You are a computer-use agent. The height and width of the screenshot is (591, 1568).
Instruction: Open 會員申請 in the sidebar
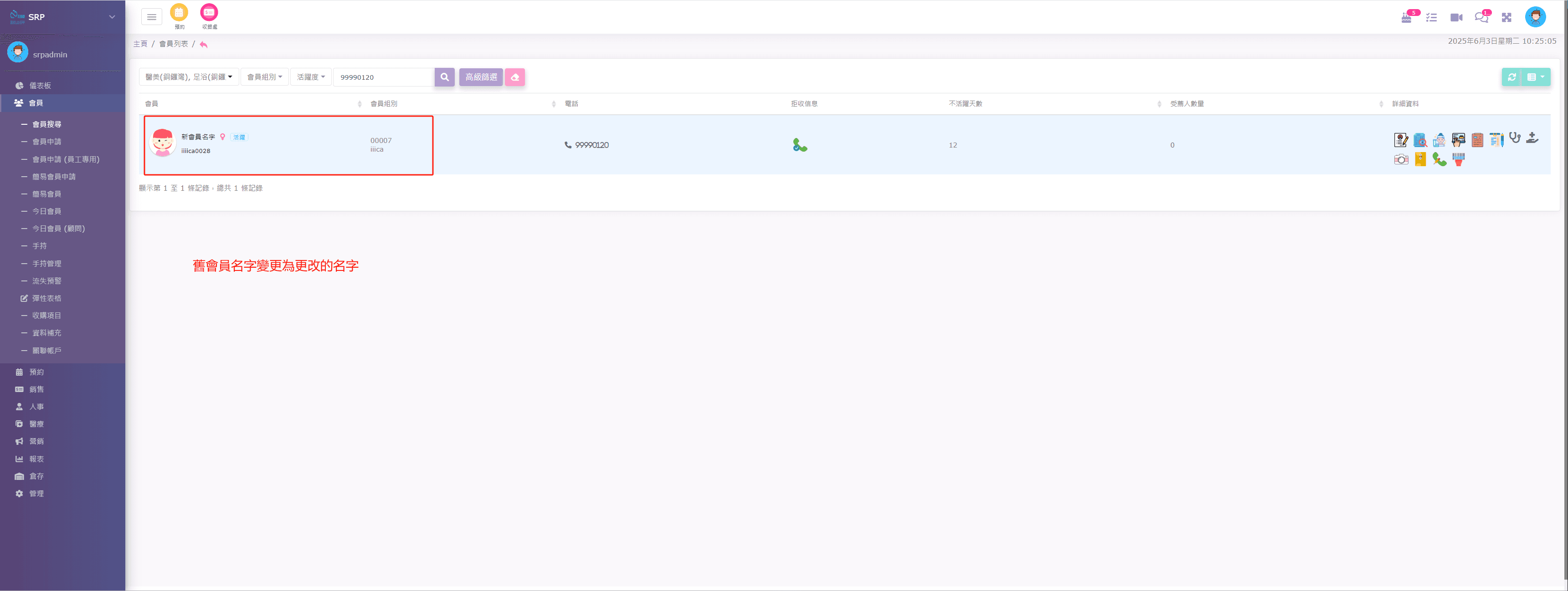click(47, 142)
